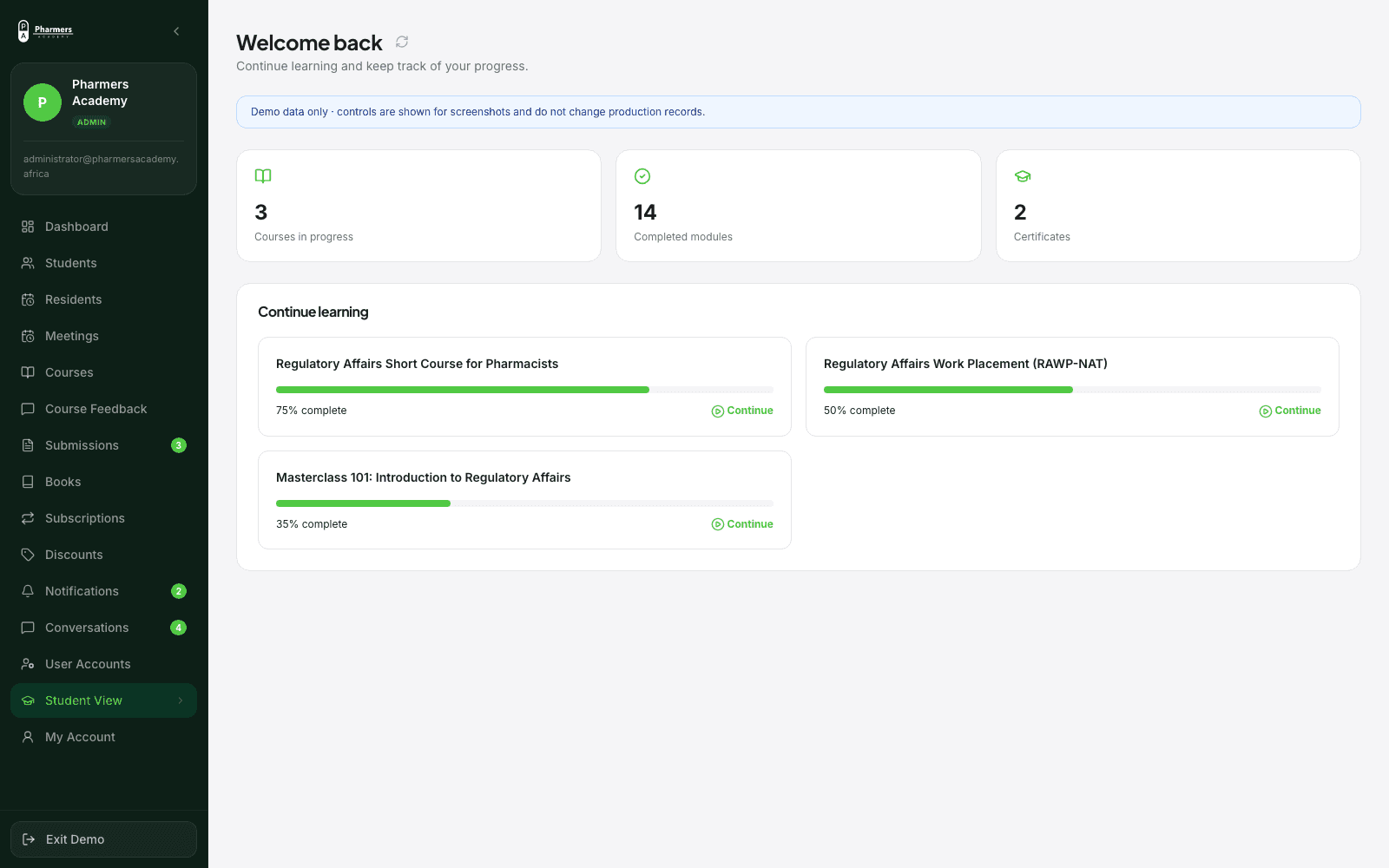
Task: Click the graduation cap icon on Certificates card
Action: 1023,176
